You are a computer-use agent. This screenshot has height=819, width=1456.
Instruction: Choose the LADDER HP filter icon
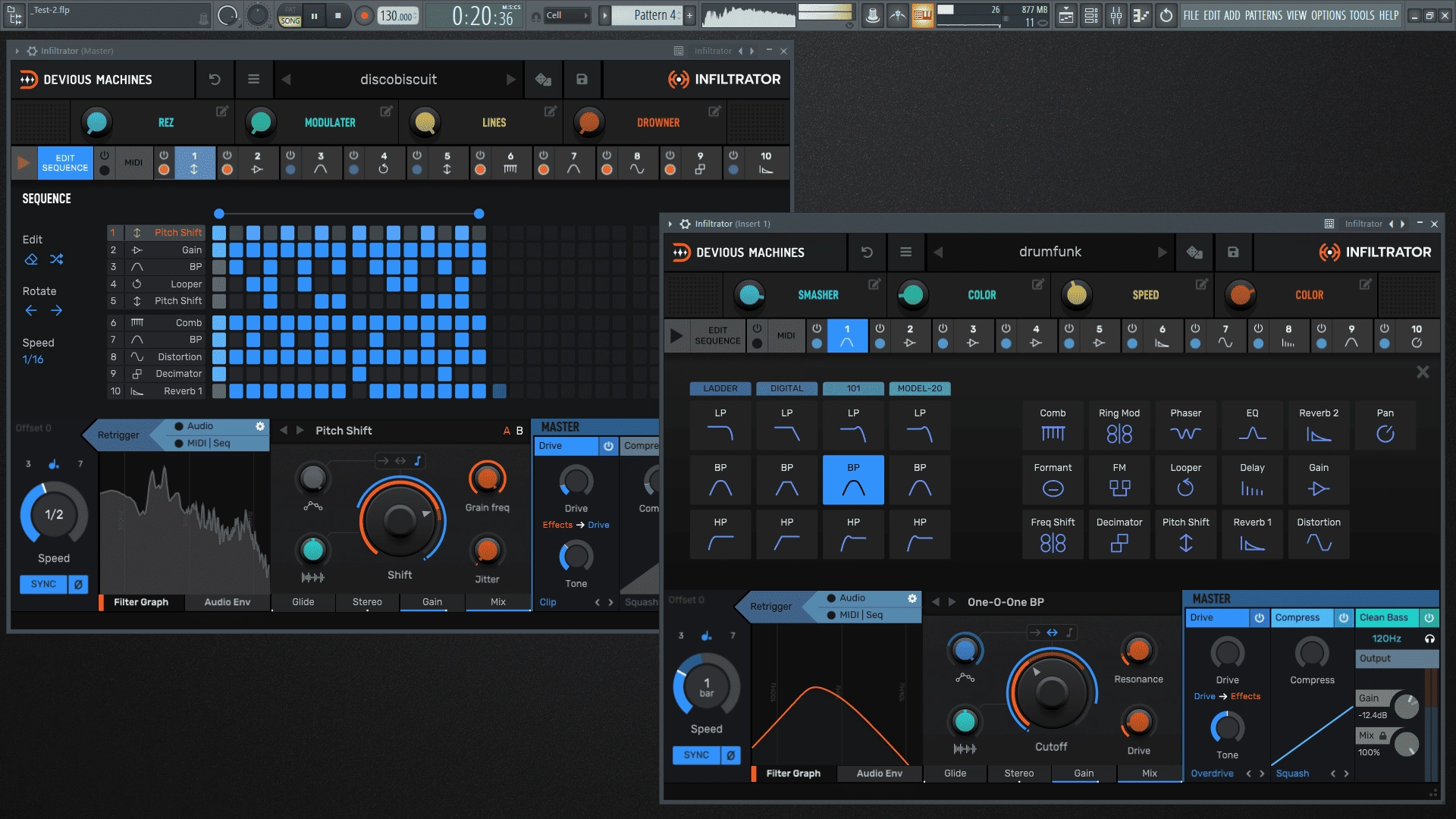click(x=720, y=535)
